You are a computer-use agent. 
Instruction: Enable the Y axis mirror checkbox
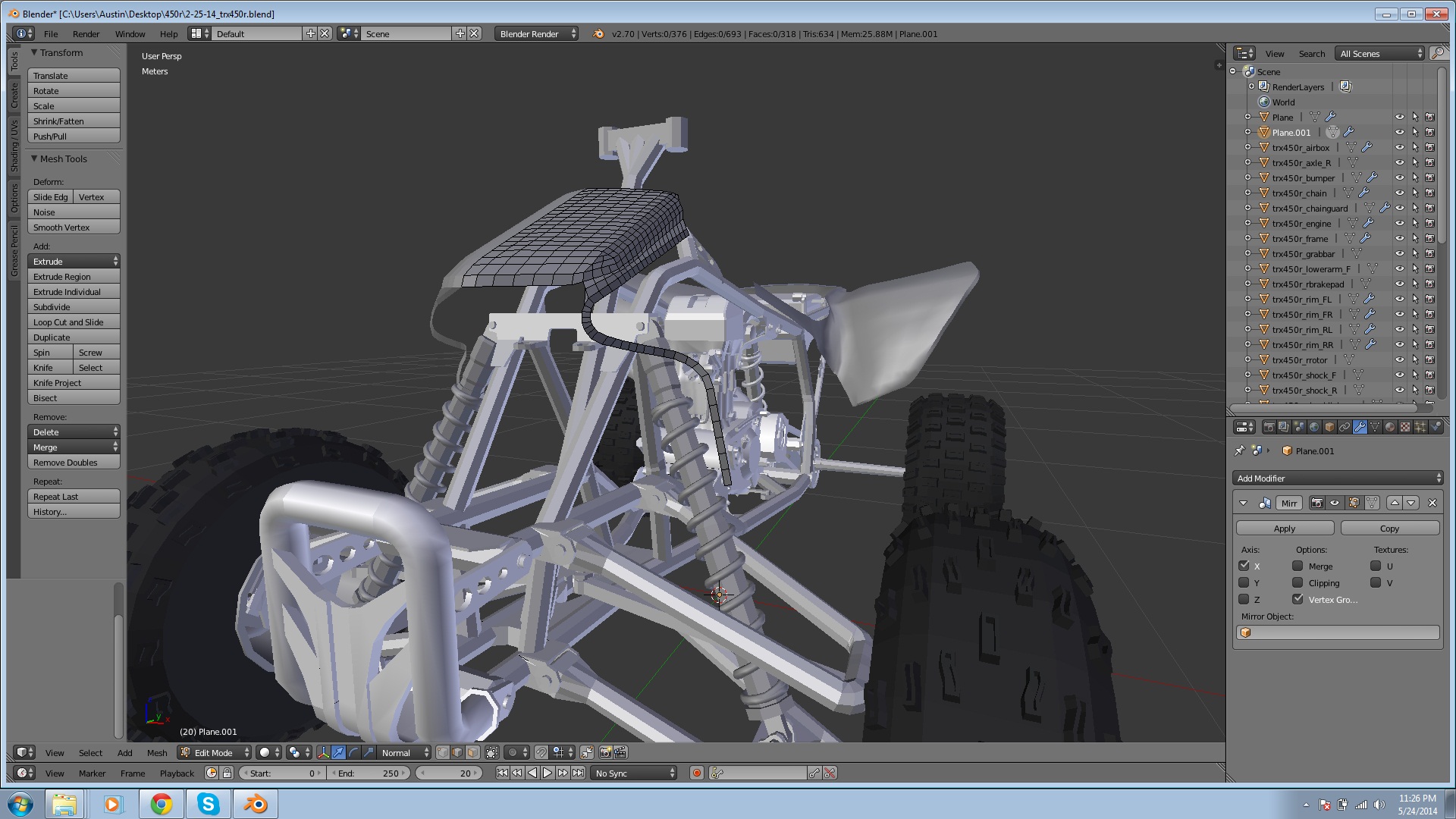coord(1244,582)
